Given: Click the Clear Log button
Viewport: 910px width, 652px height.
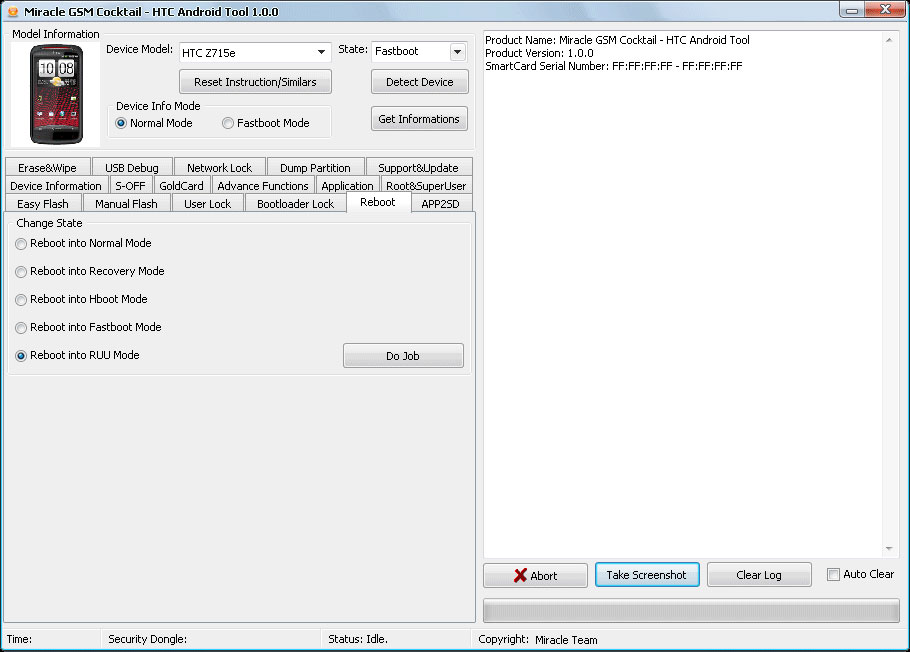Looking at the screenshot, I should pyautogui.click(x=759, y=575).
